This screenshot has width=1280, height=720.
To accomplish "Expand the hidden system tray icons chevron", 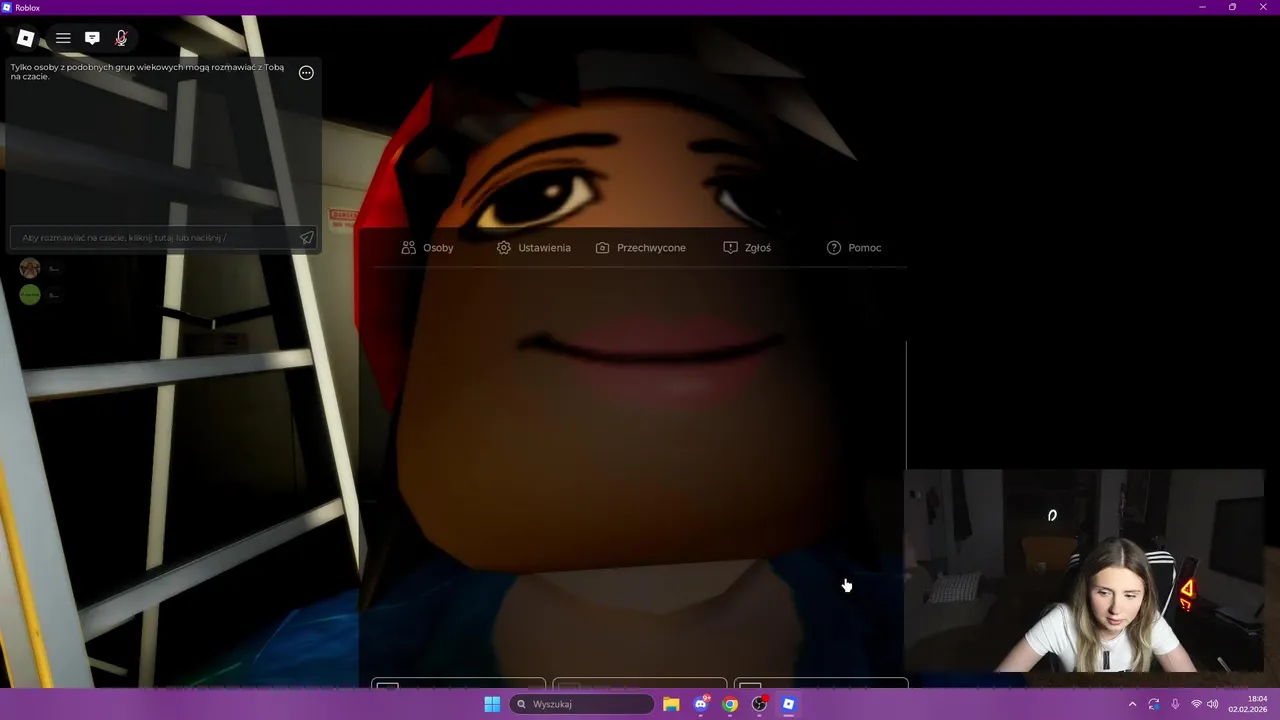I will 1132,704.
